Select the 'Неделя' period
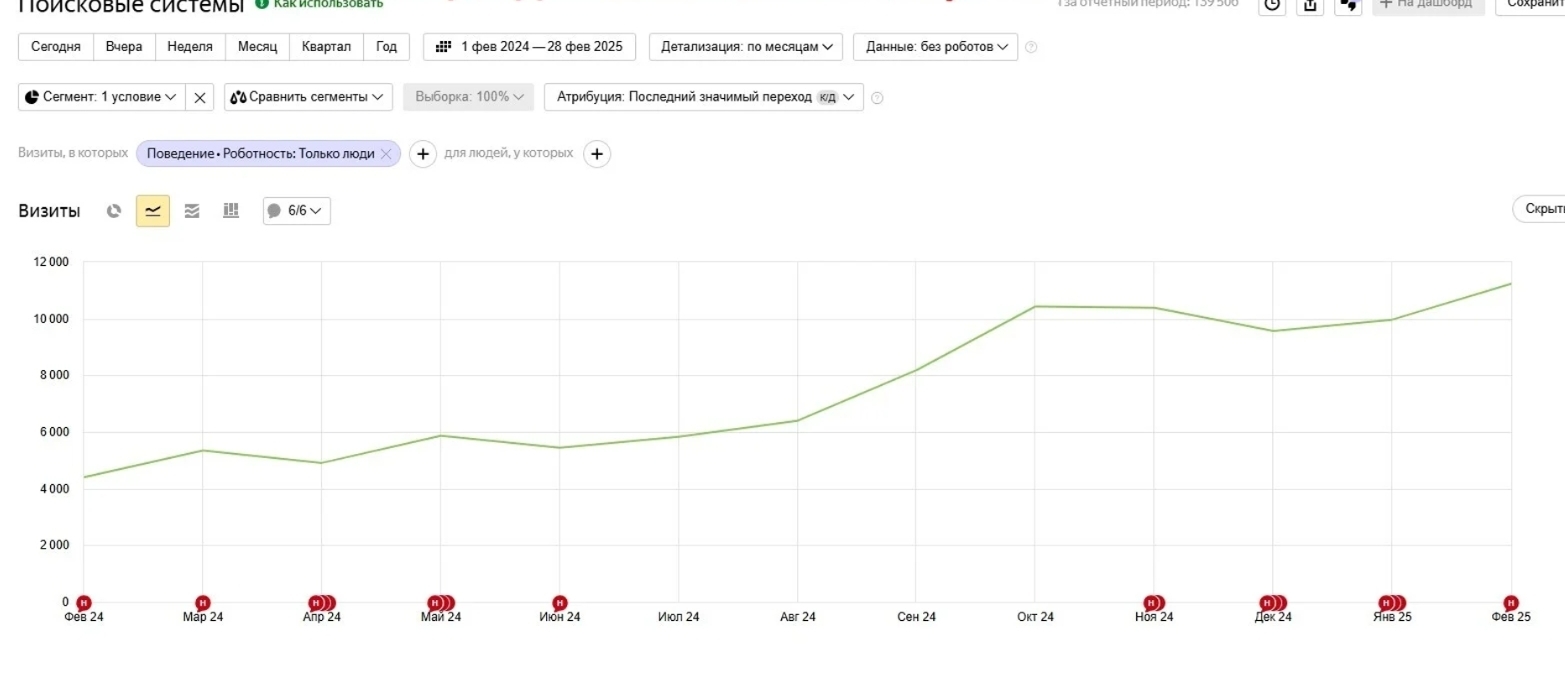This screenshot has width=1565, height=674. pyautogui.click(x=190, y=47)
